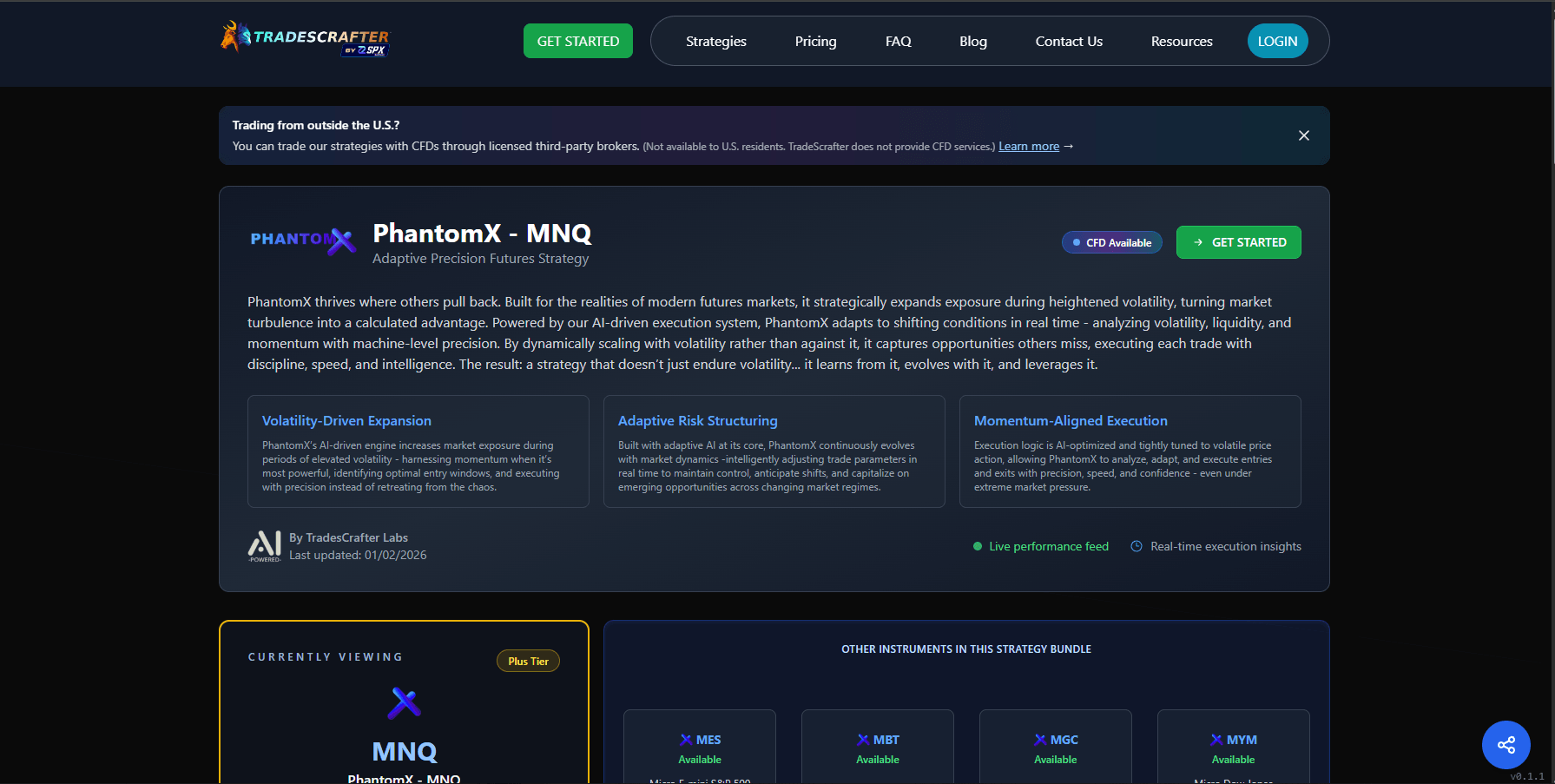Screen dimensions: 1555x784
Task: Click the X icon beside MES
Action: (686, 740)
